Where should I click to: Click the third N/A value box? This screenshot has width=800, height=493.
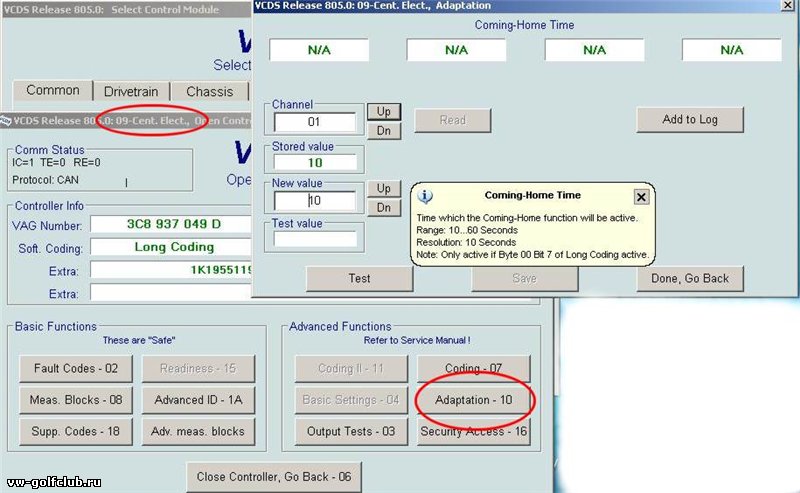coord(594,50)
